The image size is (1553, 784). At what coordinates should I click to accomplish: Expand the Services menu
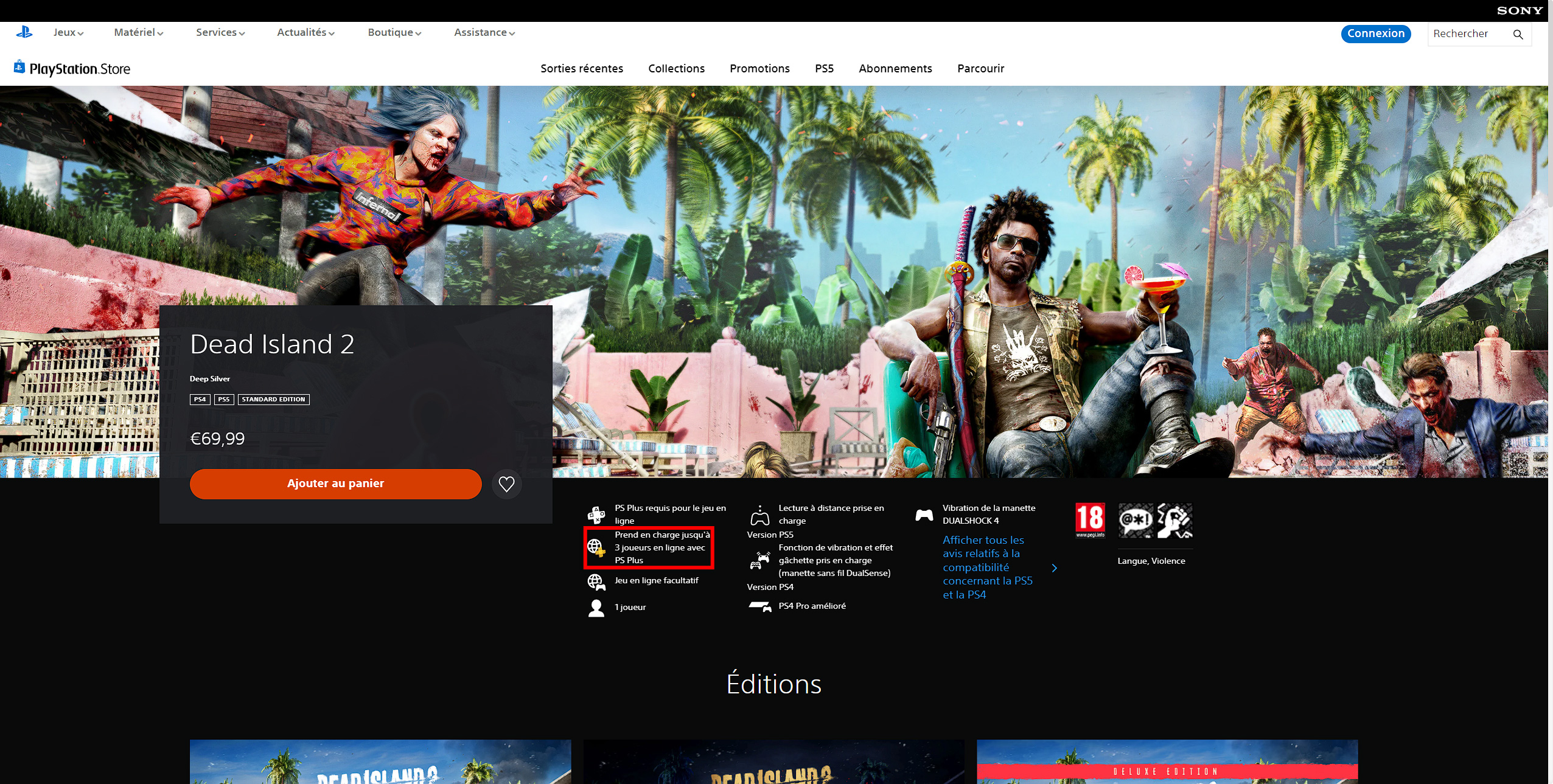[220, 32]
